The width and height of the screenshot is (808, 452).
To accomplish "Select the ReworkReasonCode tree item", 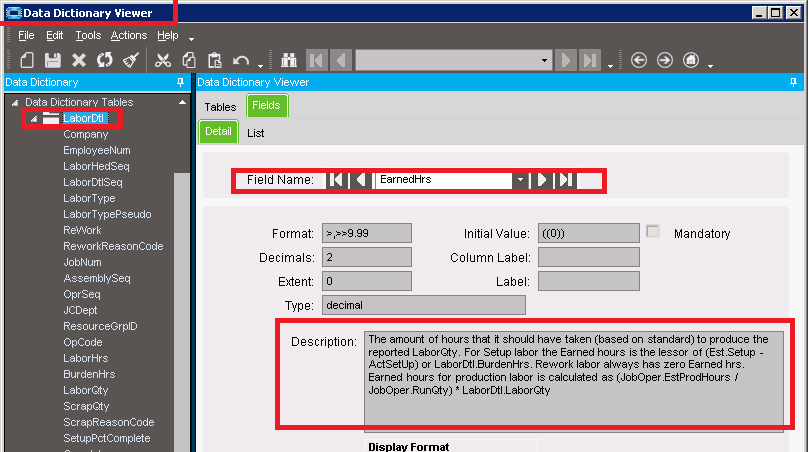I will click(113, 246).
